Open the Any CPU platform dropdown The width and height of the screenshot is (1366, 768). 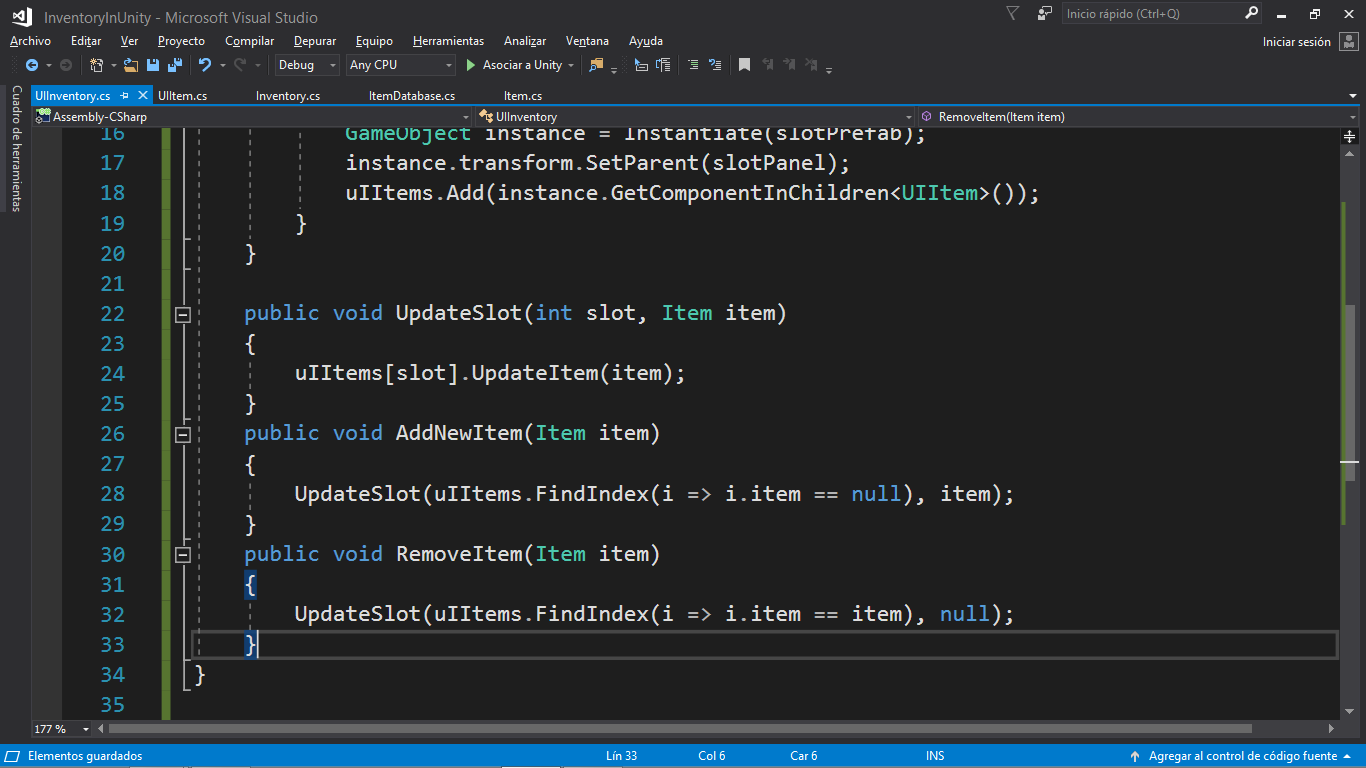pos(400,65)
